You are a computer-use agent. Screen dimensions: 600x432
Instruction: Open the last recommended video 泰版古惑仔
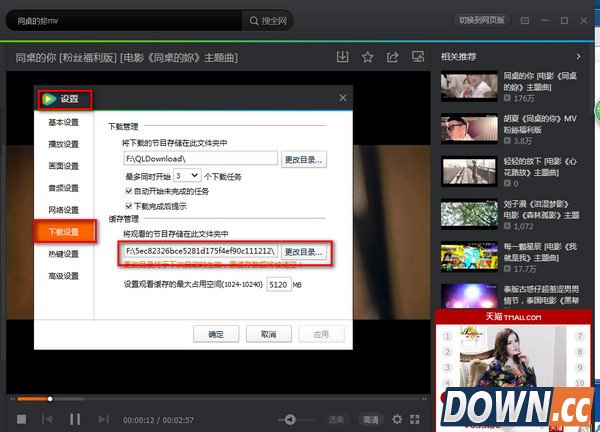[x=511, y=295]
